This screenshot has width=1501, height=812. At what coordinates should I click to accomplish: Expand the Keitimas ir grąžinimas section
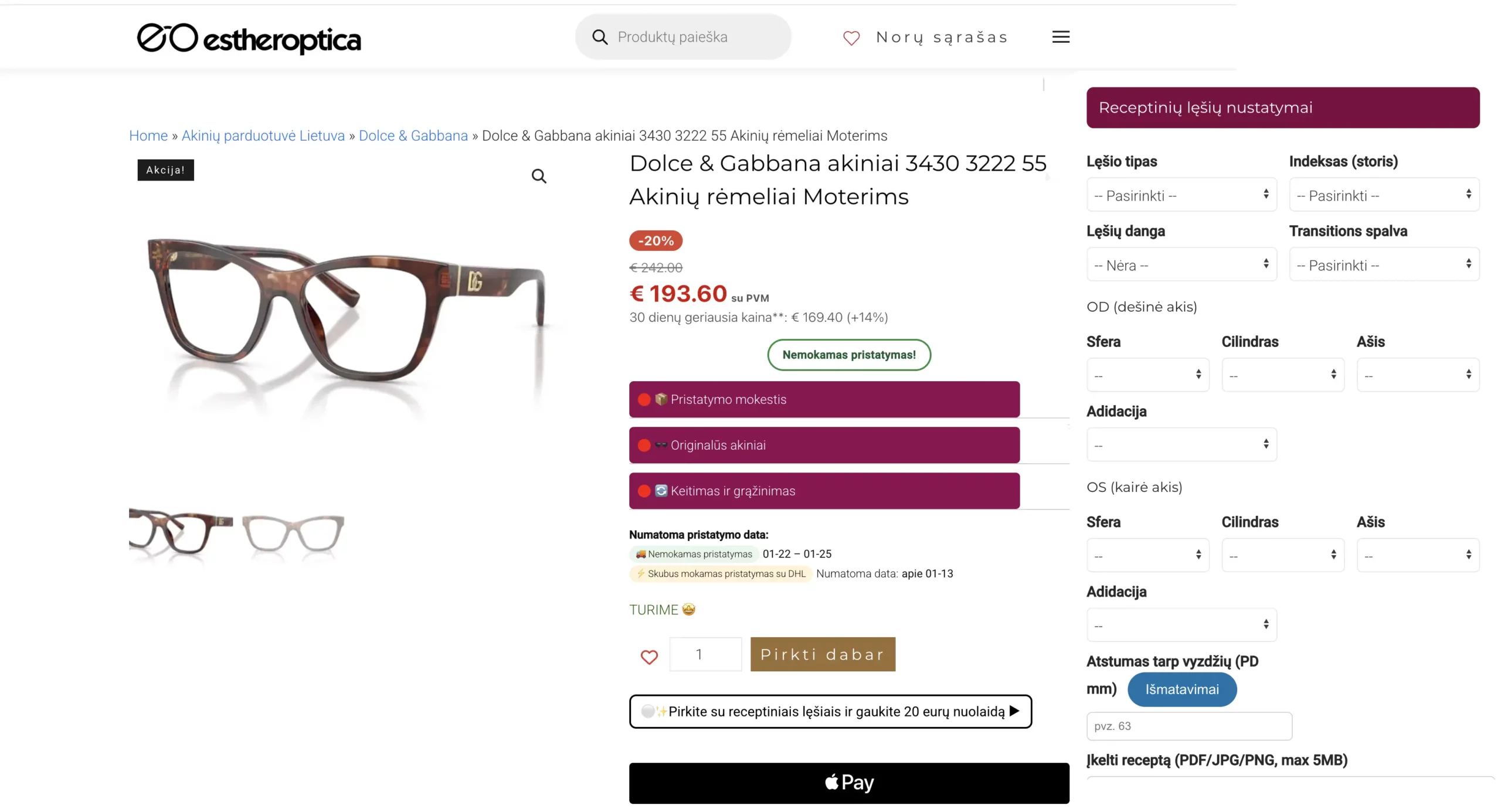tap(824, 491)
